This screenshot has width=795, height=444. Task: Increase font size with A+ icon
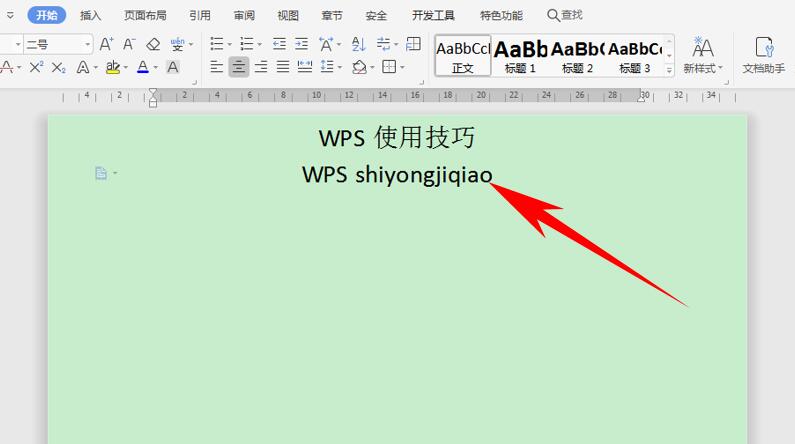(106, 44)
